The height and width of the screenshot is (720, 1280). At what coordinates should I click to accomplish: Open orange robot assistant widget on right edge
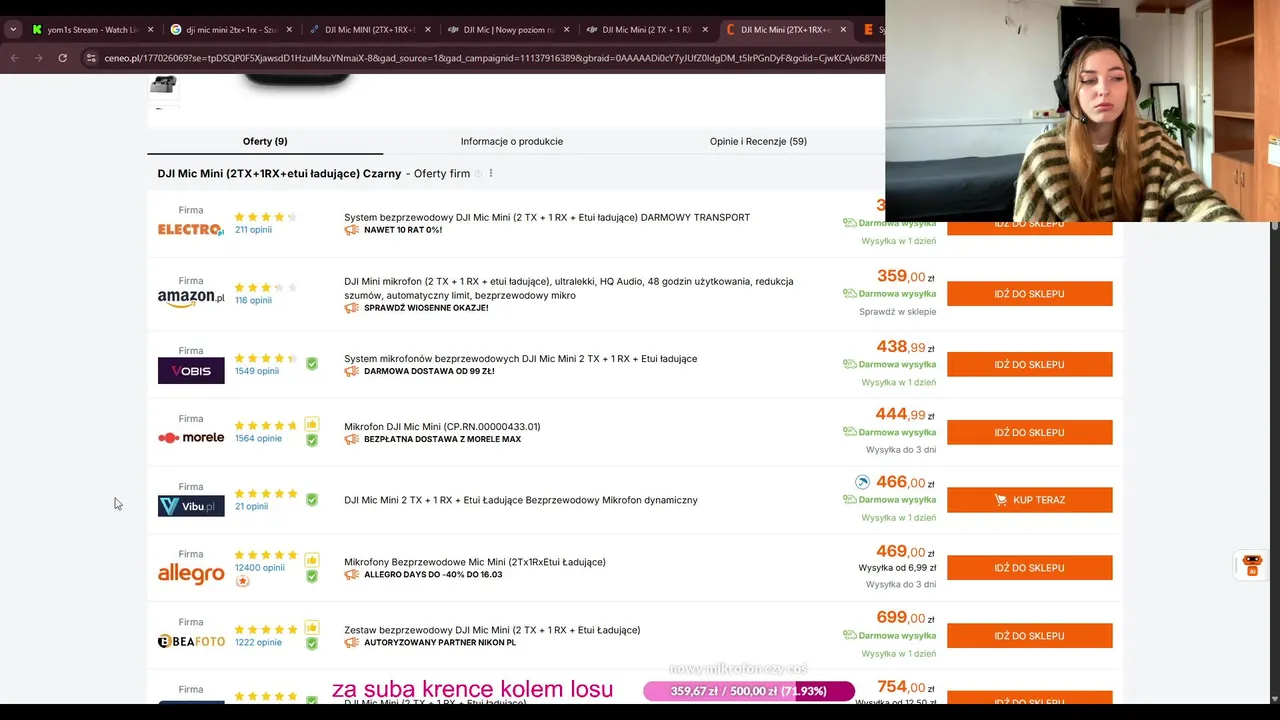click(1251, 564)
